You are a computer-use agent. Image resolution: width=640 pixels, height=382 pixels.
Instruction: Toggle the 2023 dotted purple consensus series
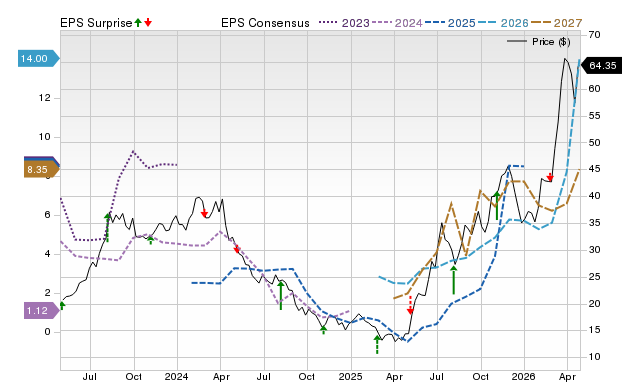point(344,23)
